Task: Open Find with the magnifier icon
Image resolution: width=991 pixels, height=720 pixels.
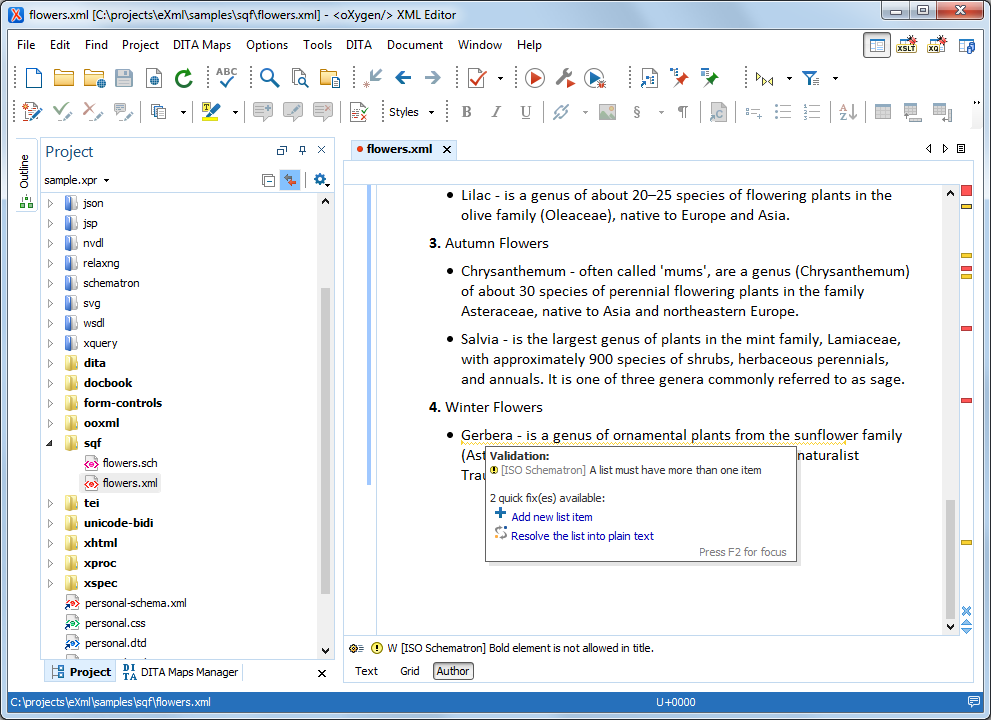Action: tap(269, 78)
